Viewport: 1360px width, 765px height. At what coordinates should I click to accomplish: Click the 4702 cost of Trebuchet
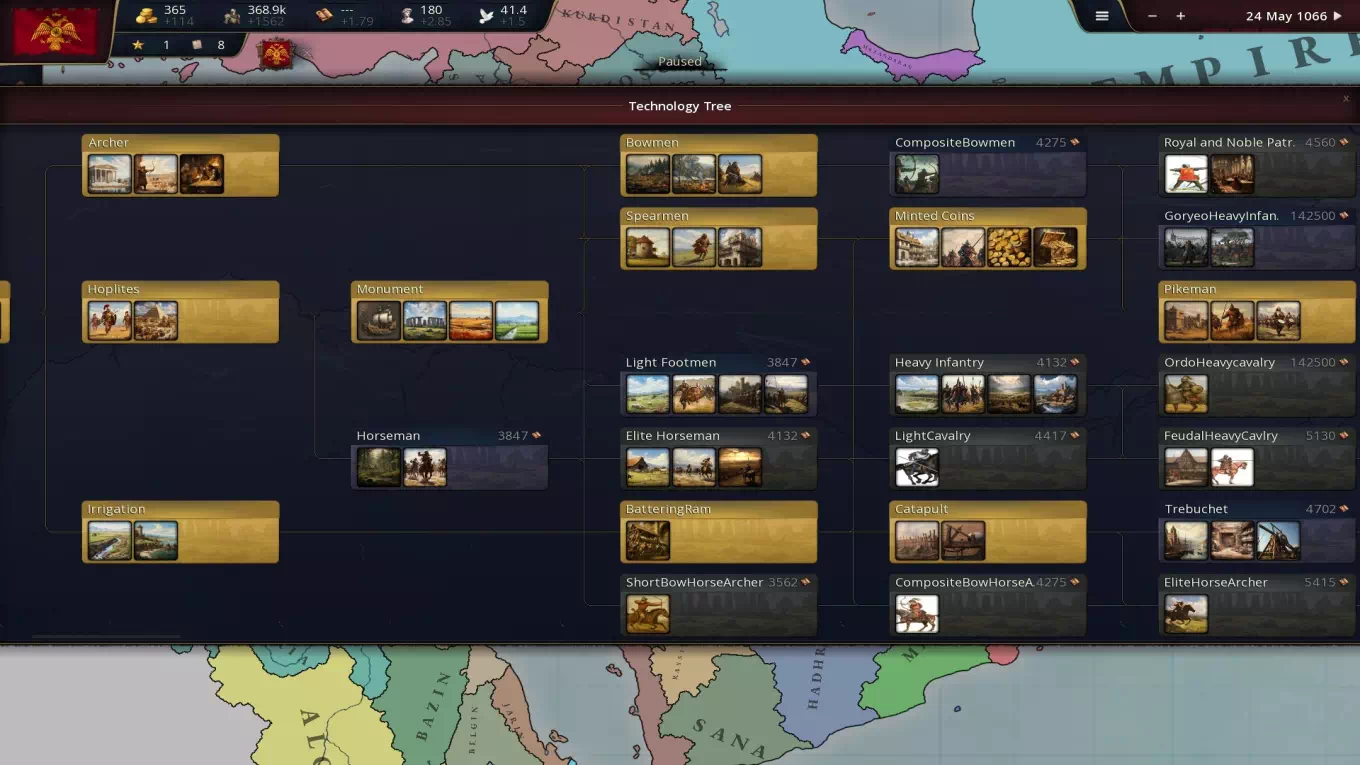click(x=1320, y=509)
